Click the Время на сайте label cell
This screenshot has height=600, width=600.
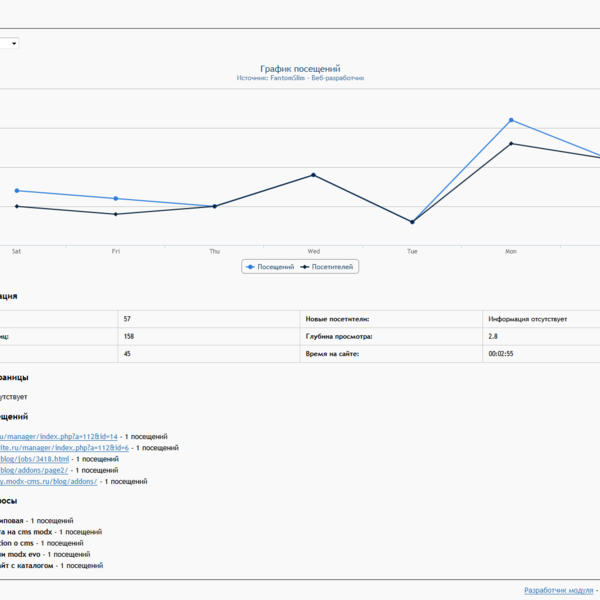391,354
